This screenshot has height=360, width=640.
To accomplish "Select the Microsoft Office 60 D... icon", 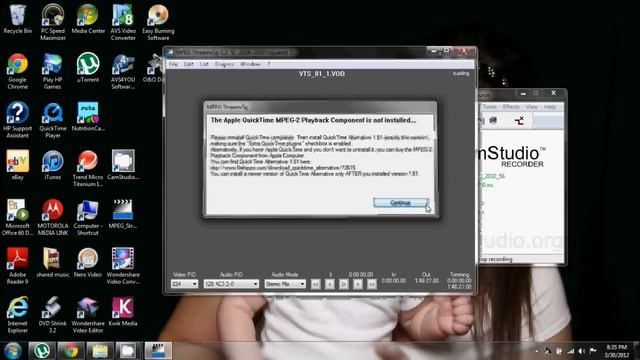I will click(18, 217).
